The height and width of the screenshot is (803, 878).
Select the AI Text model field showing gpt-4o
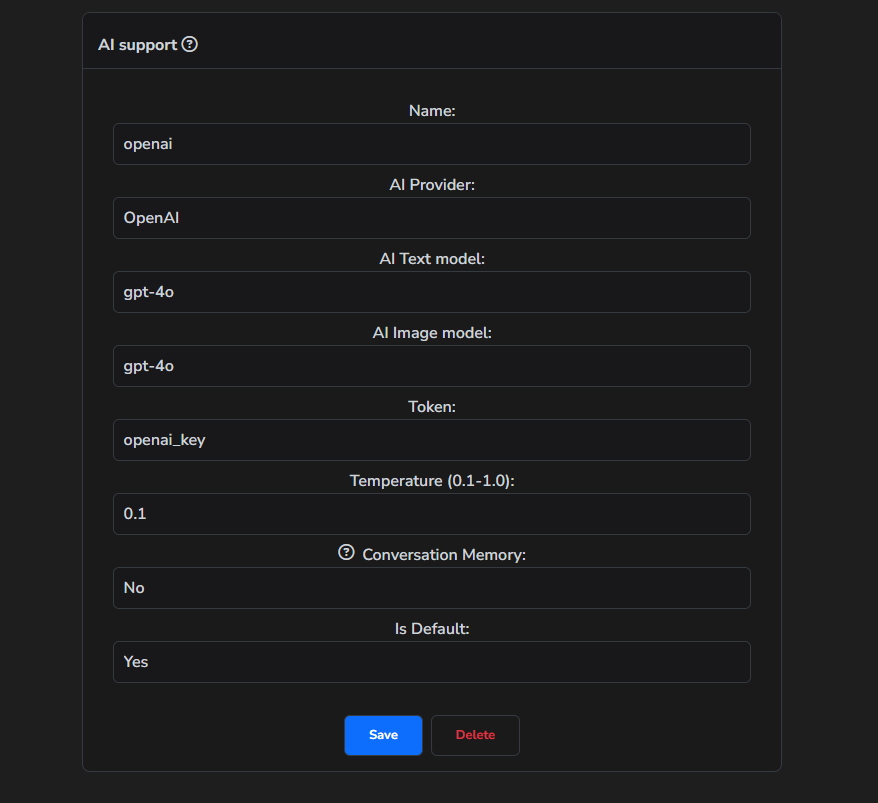point(431,292)
